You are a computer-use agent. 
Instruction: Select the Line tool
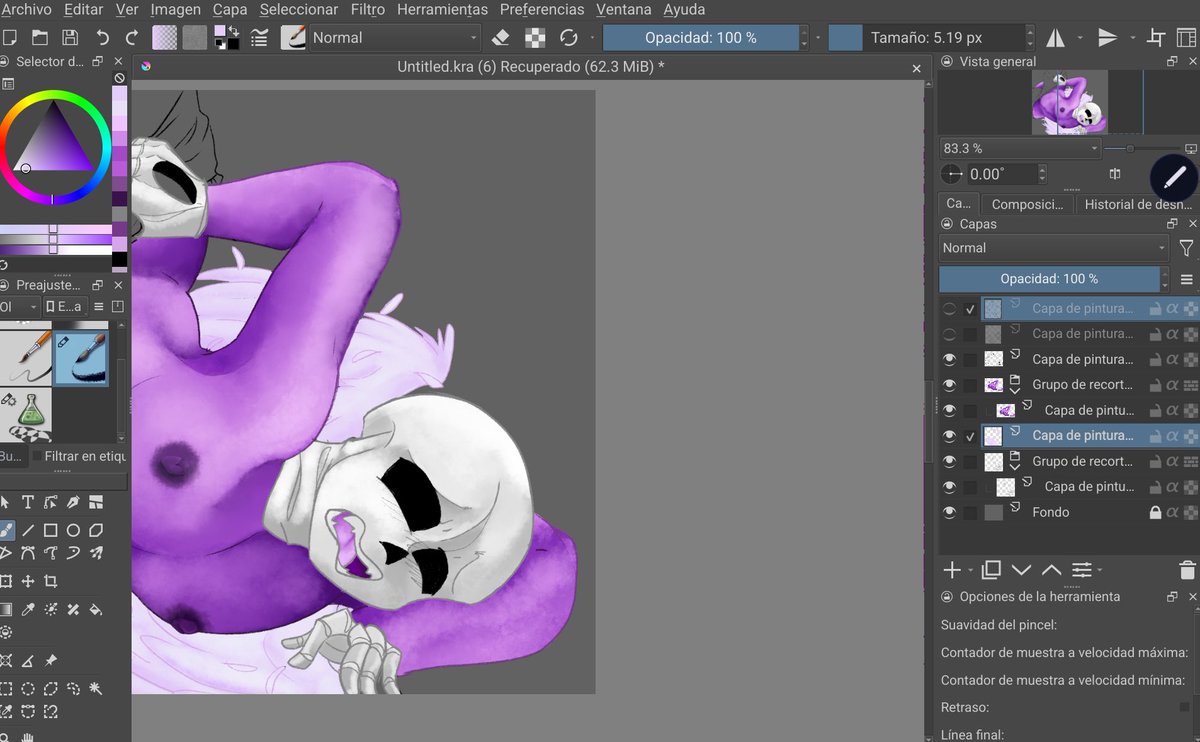pyautogui.click(x=28, y=530)
